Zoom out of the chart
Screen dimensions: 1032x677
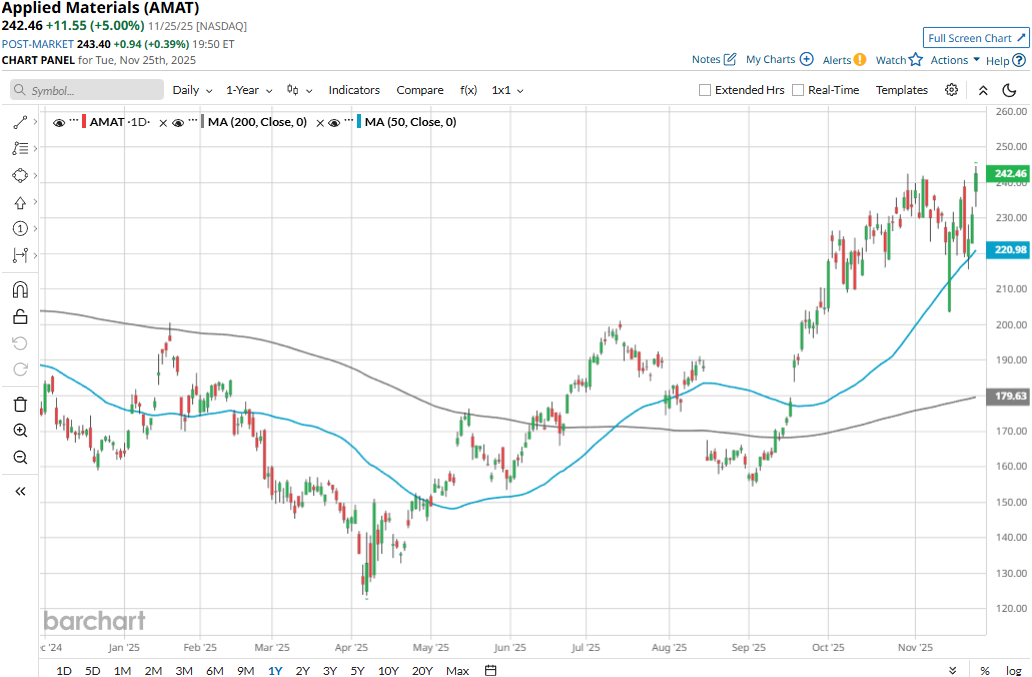[x=20, y=458]
